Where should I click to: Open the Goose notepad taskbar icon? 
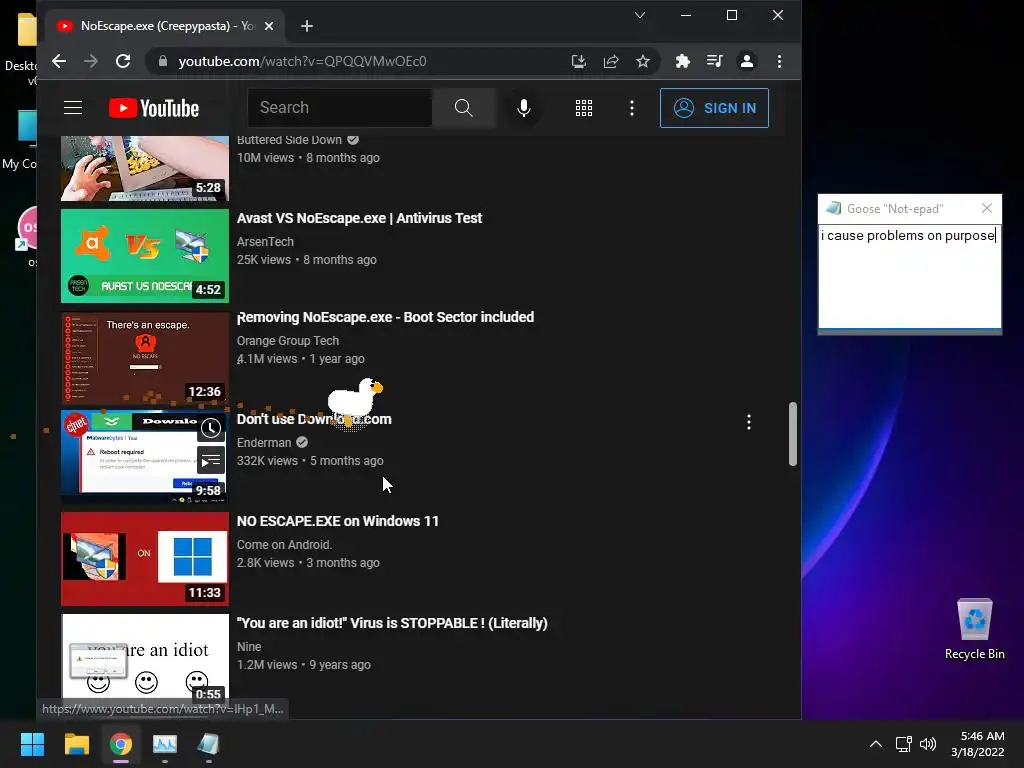[x=208, y=744]
